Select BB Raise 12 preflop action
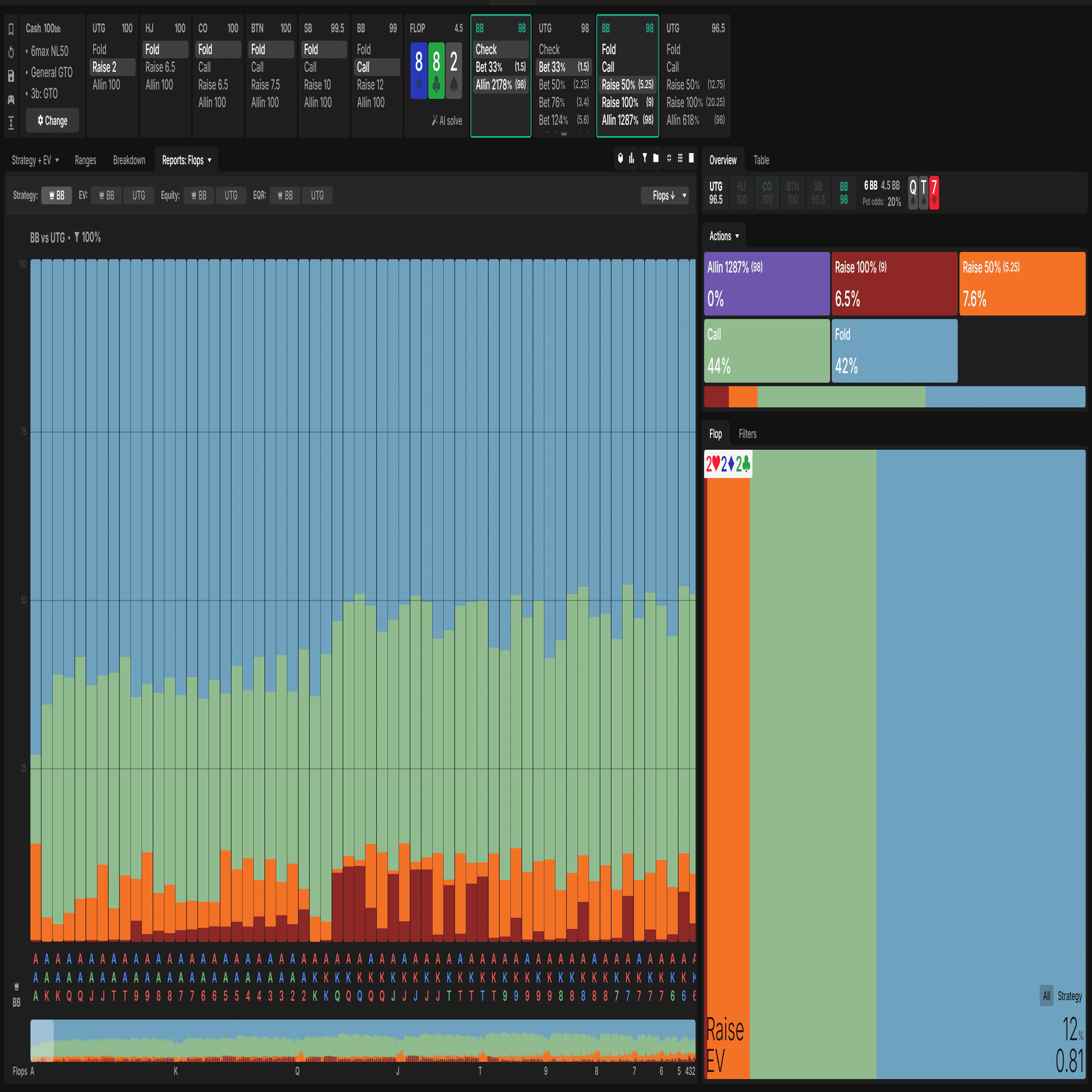Screen dimensions: 1092x1092 (377, 85)
